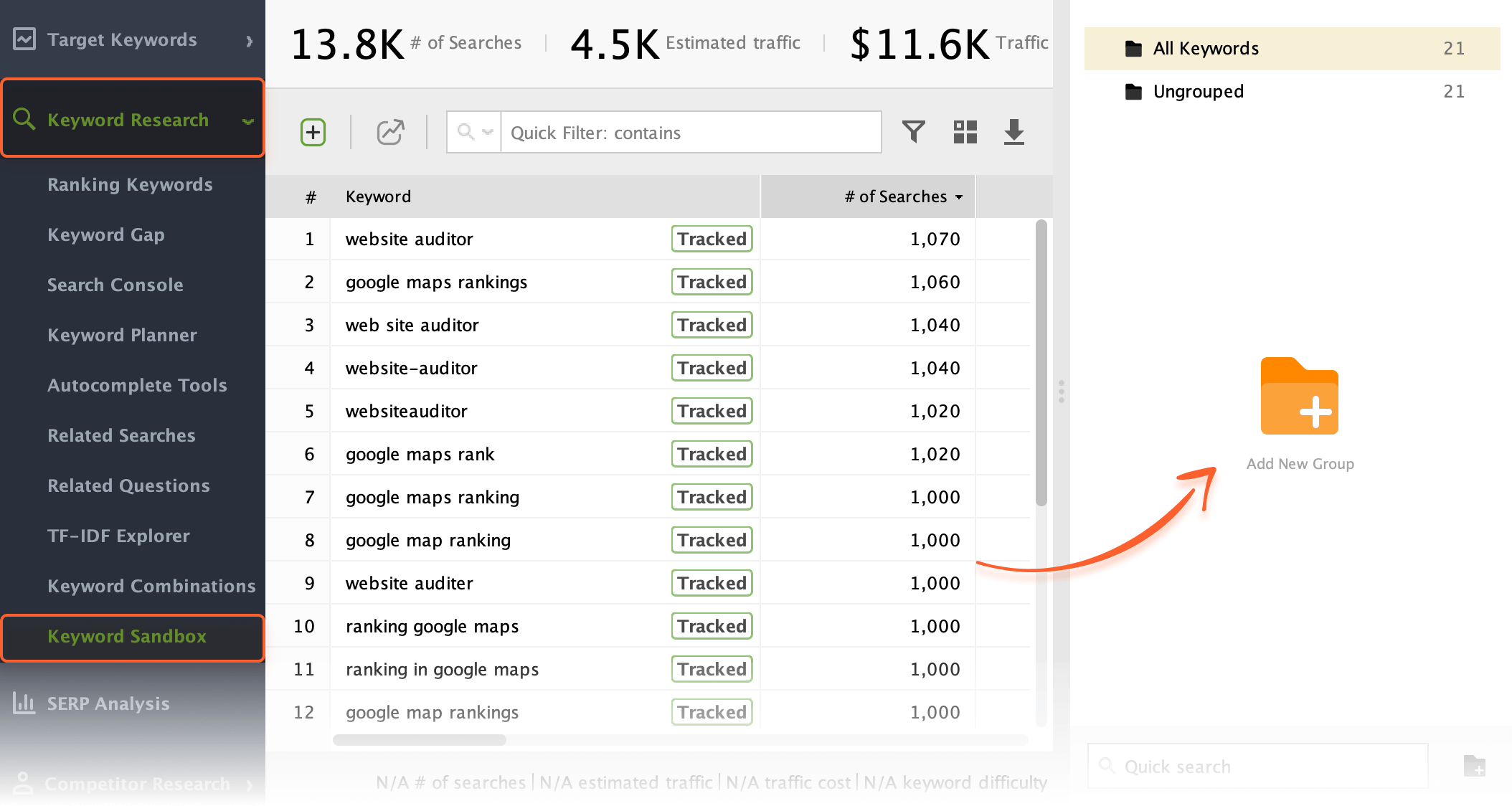This screenshot has height=806, width=1512.
Task: Click the Target Keywords chart icon
Action: point(24,39)
